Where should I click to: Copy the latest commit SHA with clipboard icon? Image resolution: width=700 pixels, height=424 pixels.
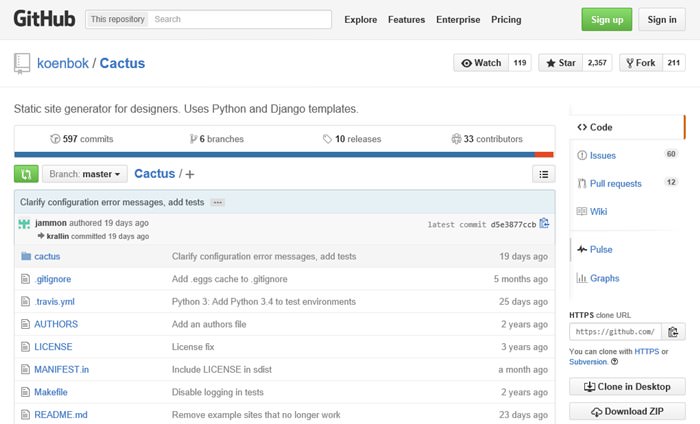544,223
